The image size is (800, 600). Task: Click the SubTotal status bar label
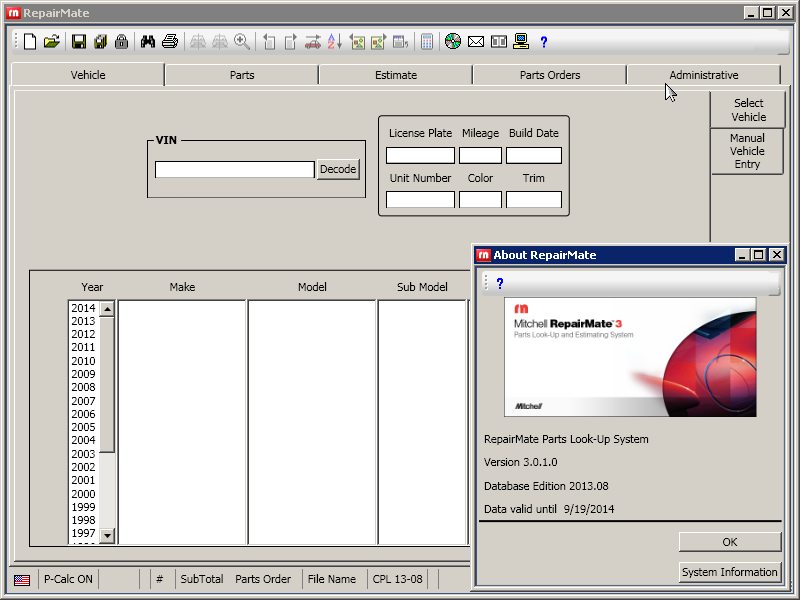pos(202,580)
